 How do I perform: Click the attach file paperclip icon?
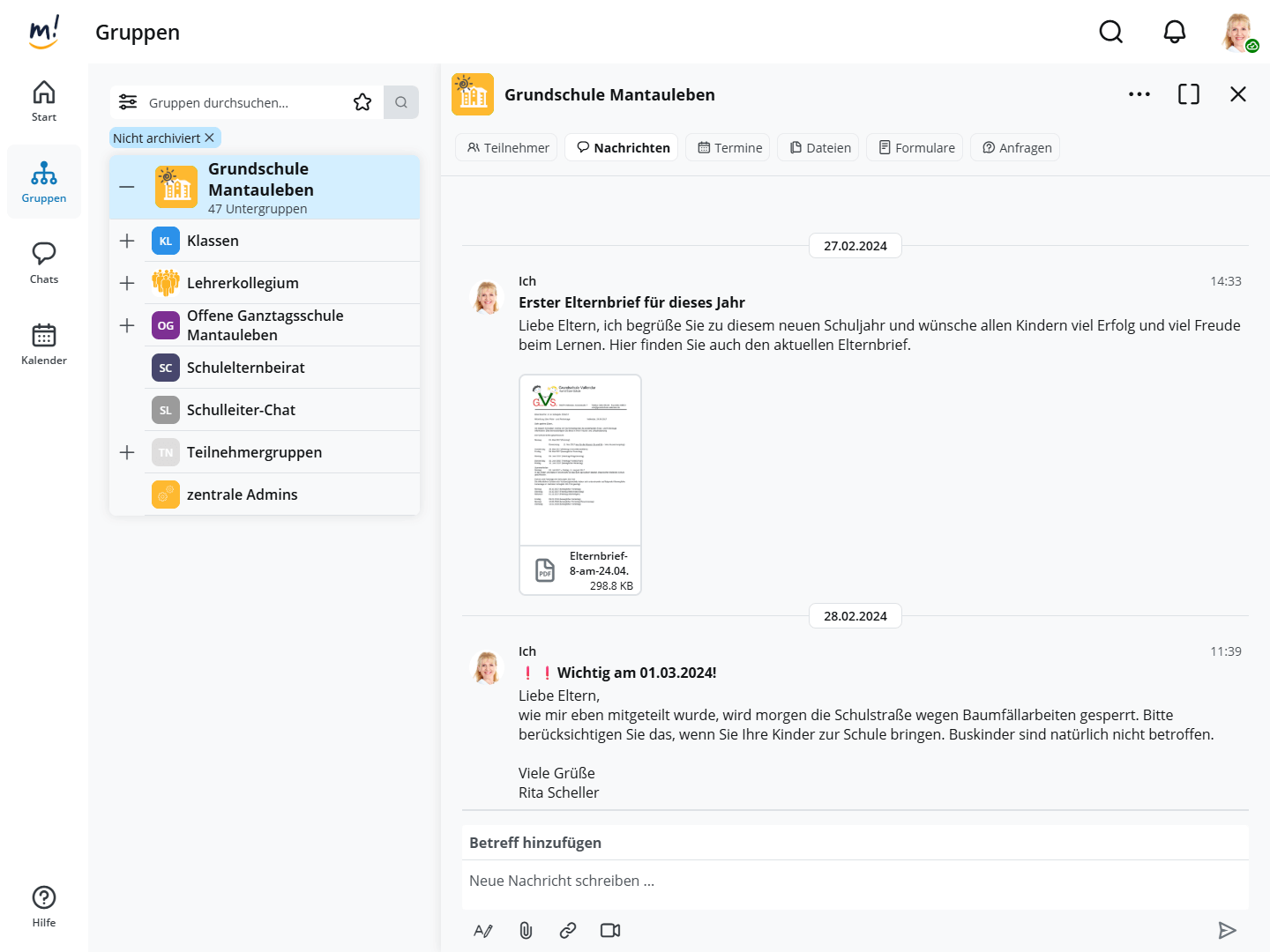coord(526,931)
